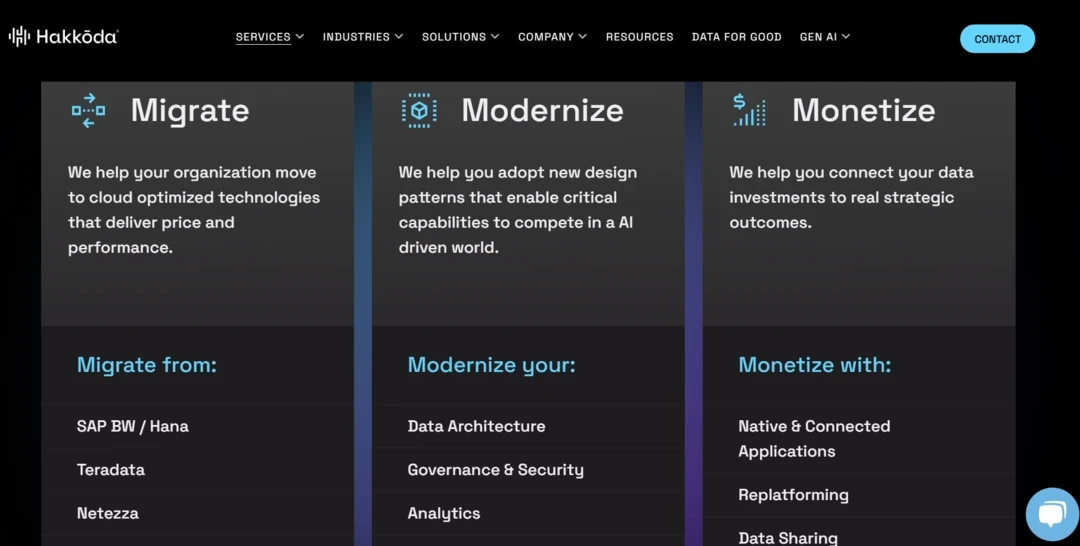The image size is (1080, 546).
Task: Open Native & Connected Applications item
Action: (x=813, y=438)
